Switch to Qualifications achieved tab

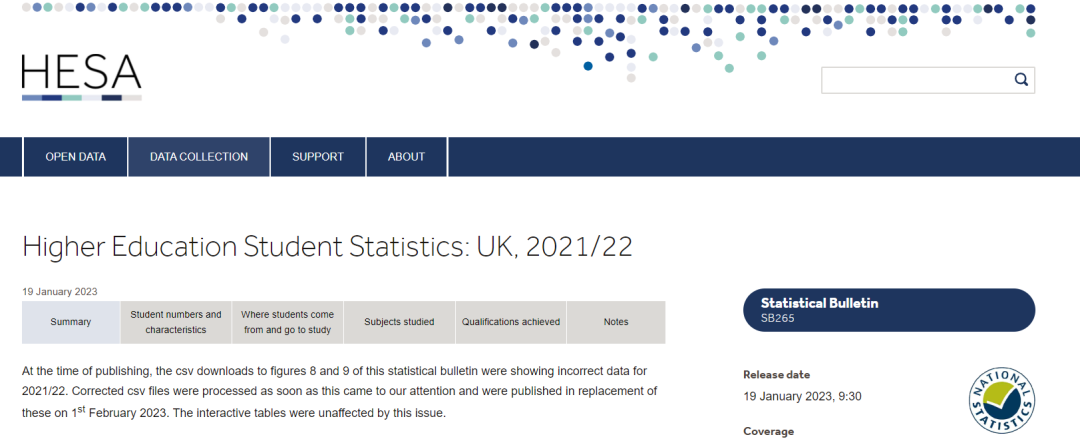[x=510, y=322]
